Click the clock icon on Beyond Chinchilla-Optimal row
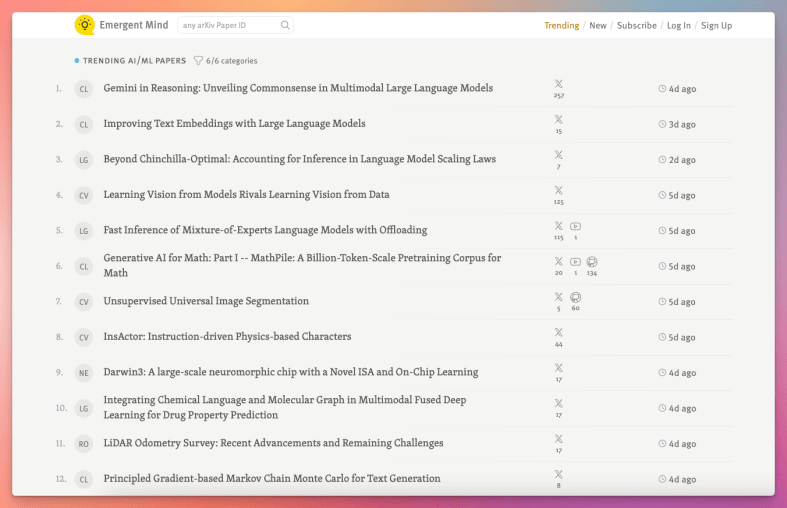The width and height of the screenshot is (787, 508). point(662,160)
